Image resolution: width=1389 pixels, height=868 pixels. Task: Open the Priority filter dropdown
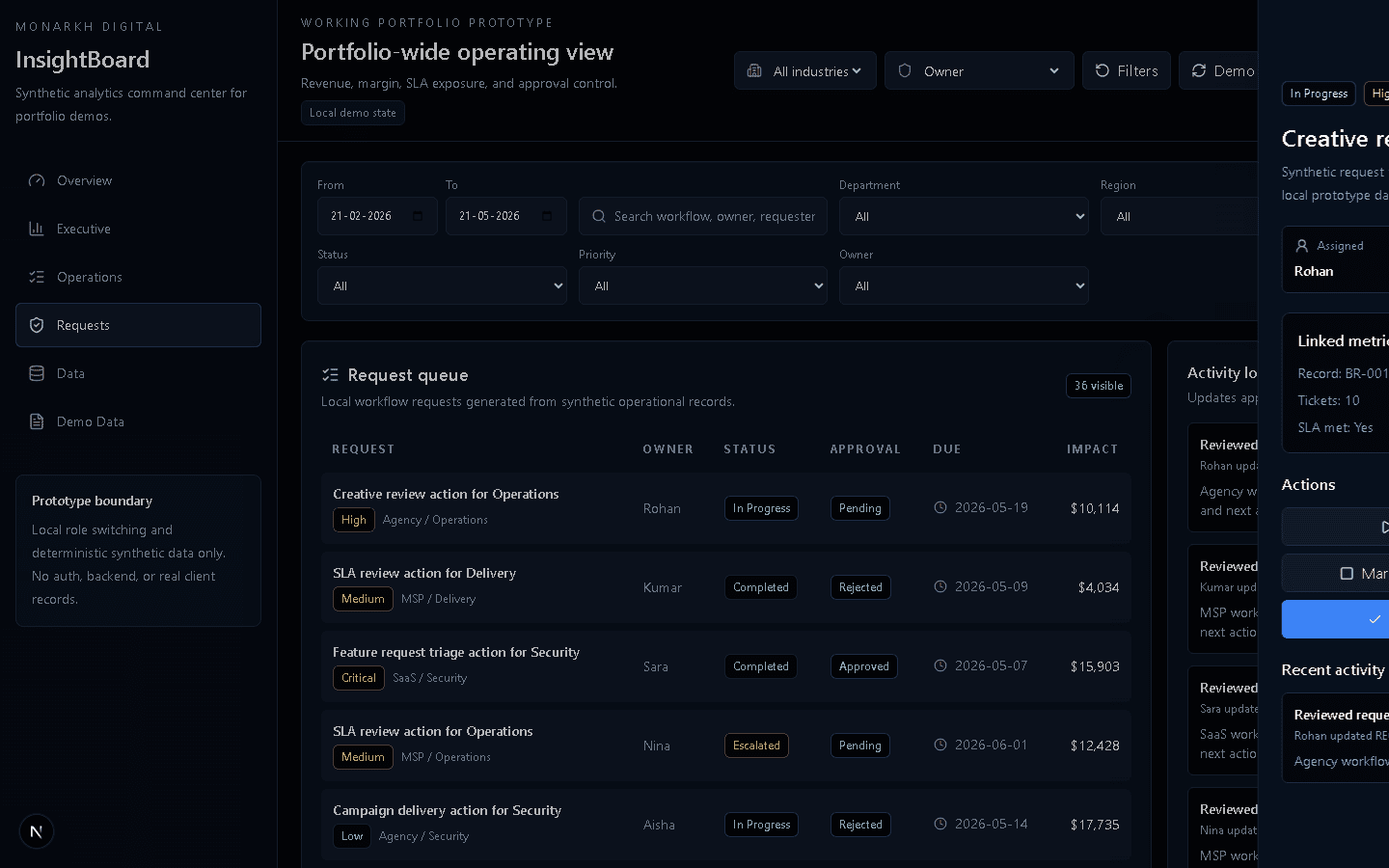point(703,285)
